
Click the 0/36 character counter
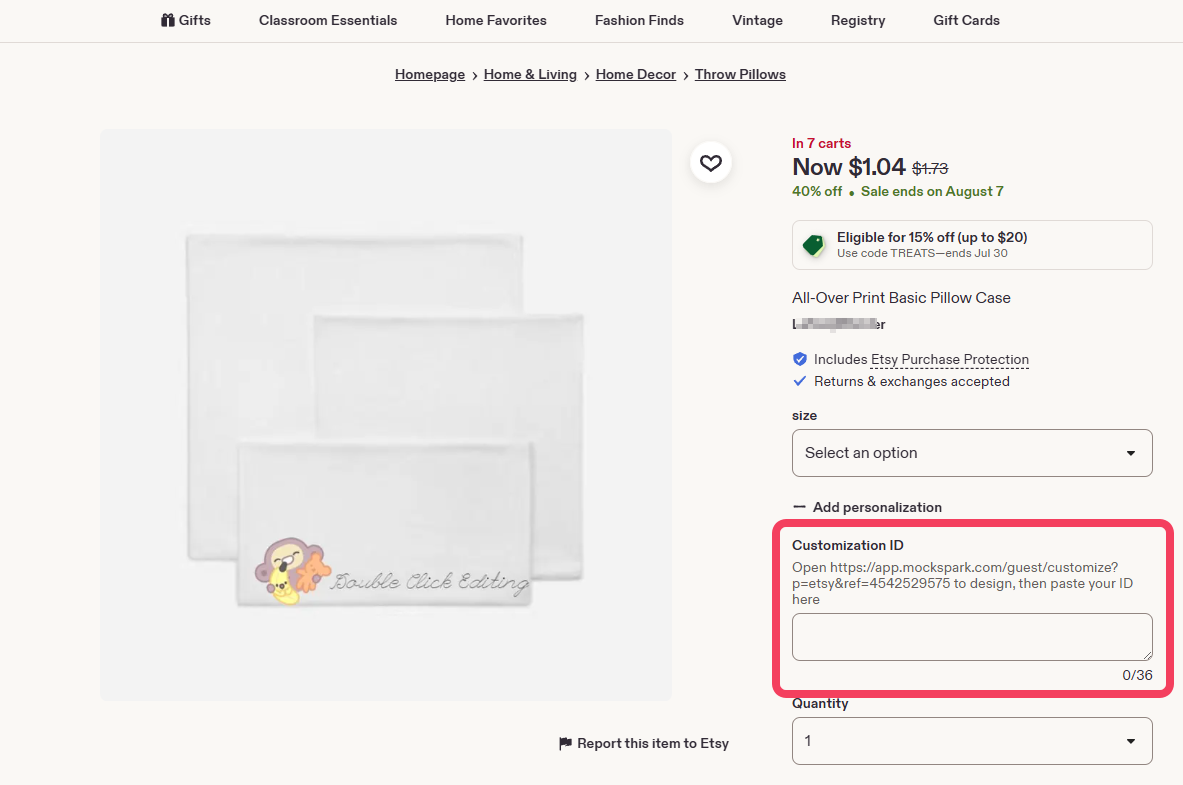1137,675
